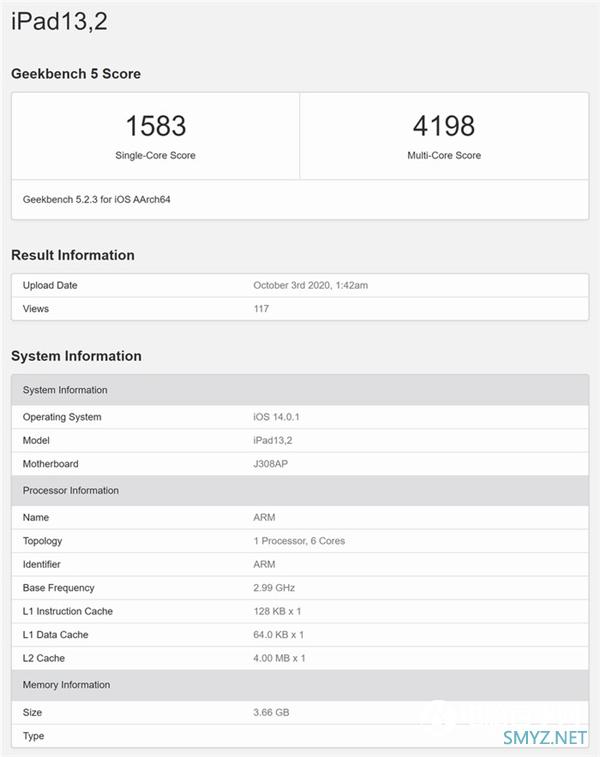This screenshot has width=600, height=757.
Task: Click the Views row label
Action: (36, 308)
